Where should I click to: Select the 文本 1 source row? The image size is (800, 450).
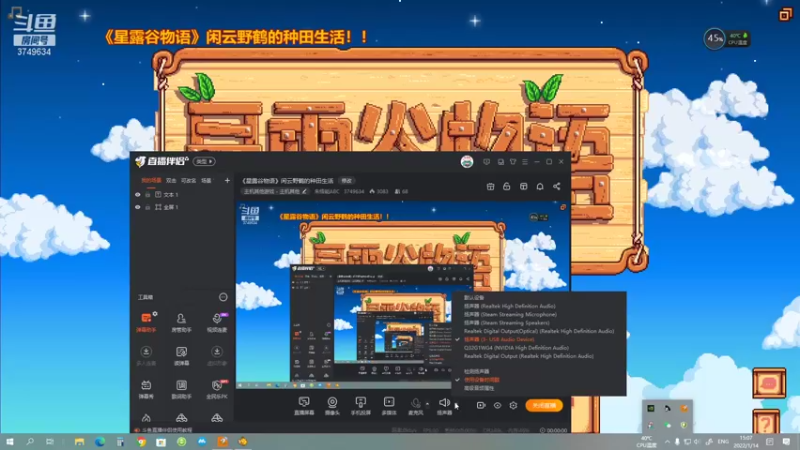coord(182,194)
